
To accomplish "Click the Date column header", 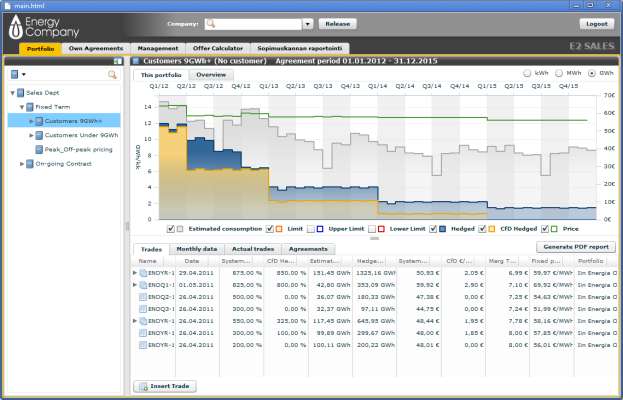I will click(192, 261).
